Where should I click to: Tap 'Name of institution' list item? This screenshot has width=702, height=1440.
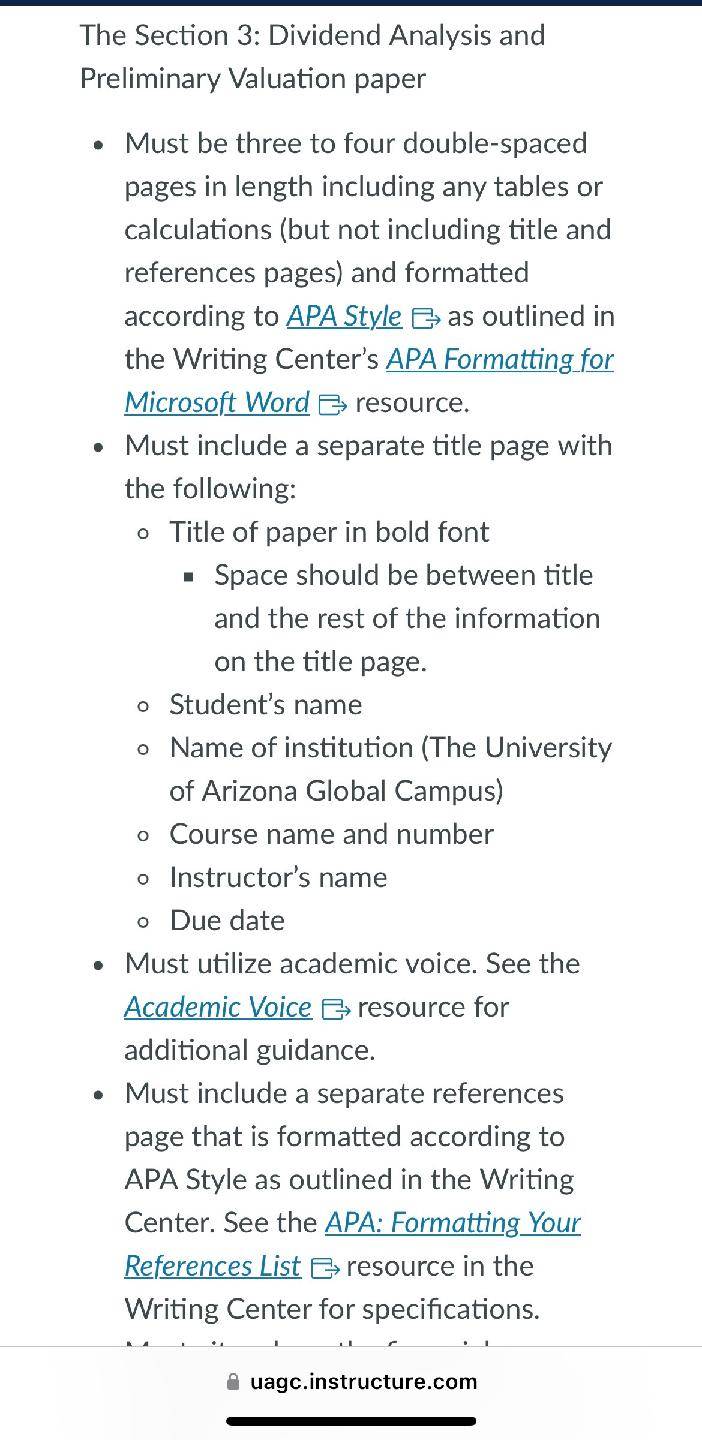[x=390, y=769]
